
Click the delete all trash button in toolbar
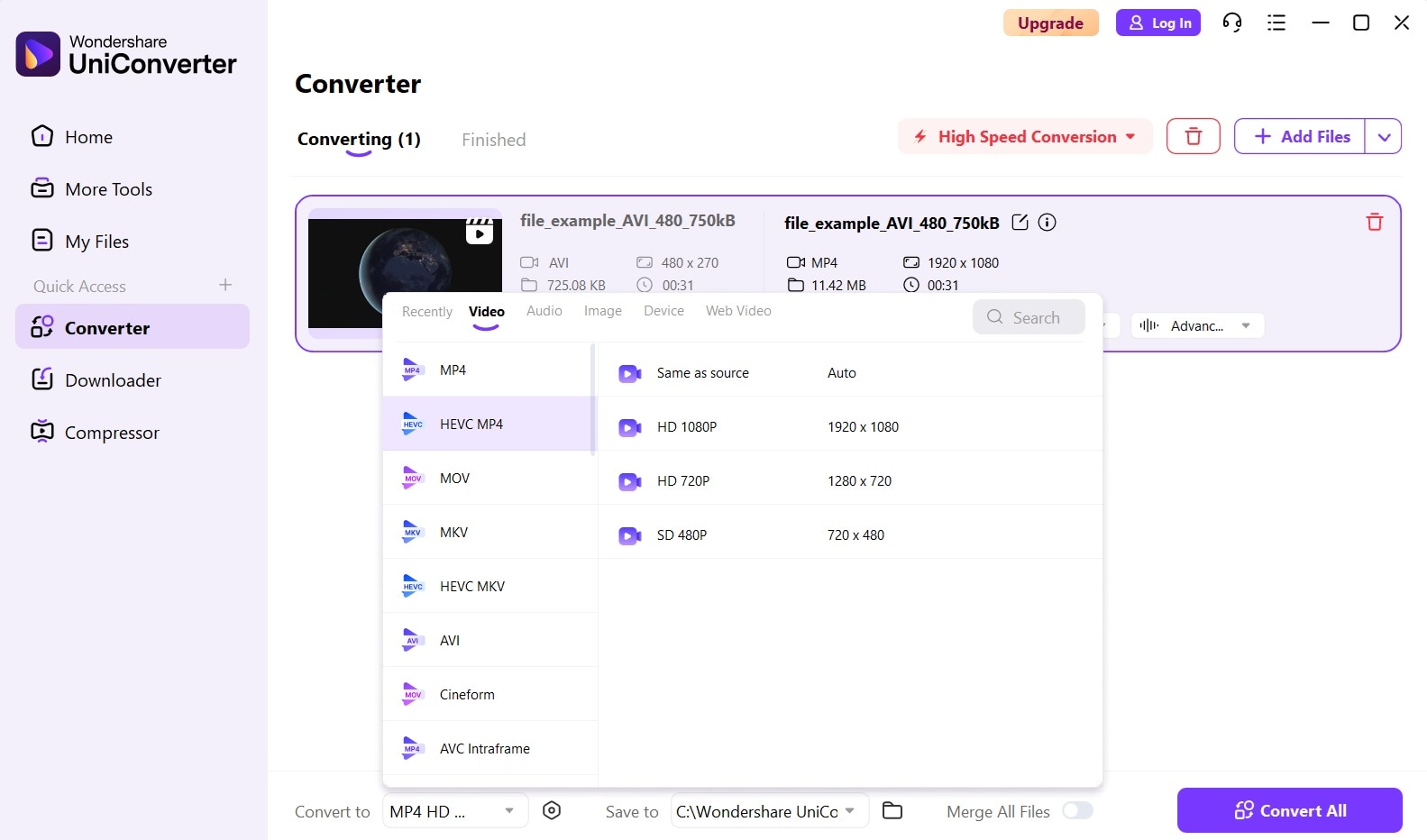pos(1193,136)
